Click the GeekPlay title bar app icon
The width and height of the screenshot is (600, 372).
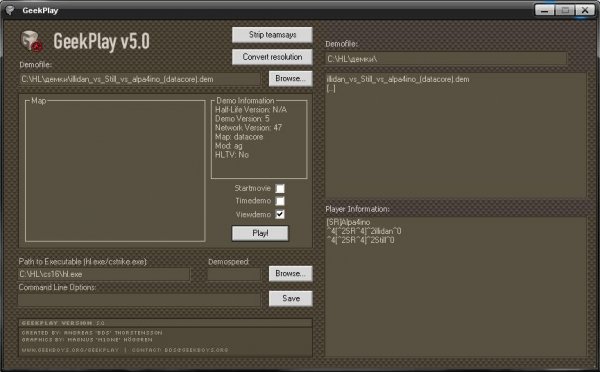[10, 10]
